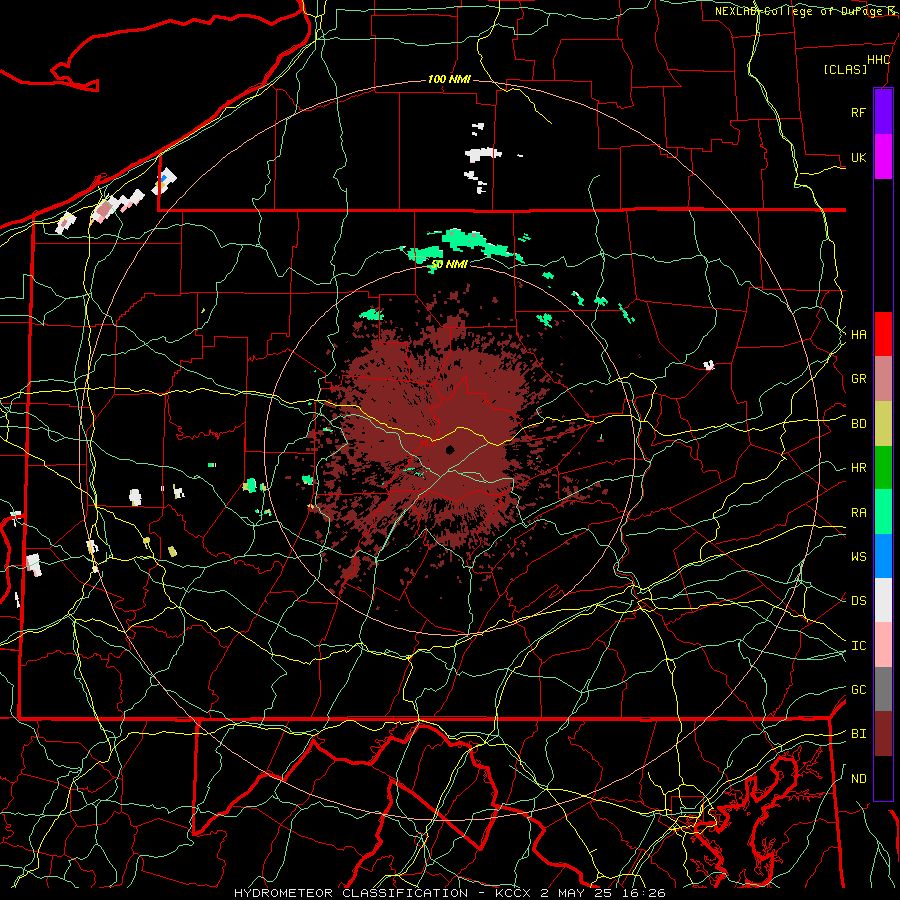Click the HR legend label
Screen dimensions: 900x900
[x=858, y=468]
